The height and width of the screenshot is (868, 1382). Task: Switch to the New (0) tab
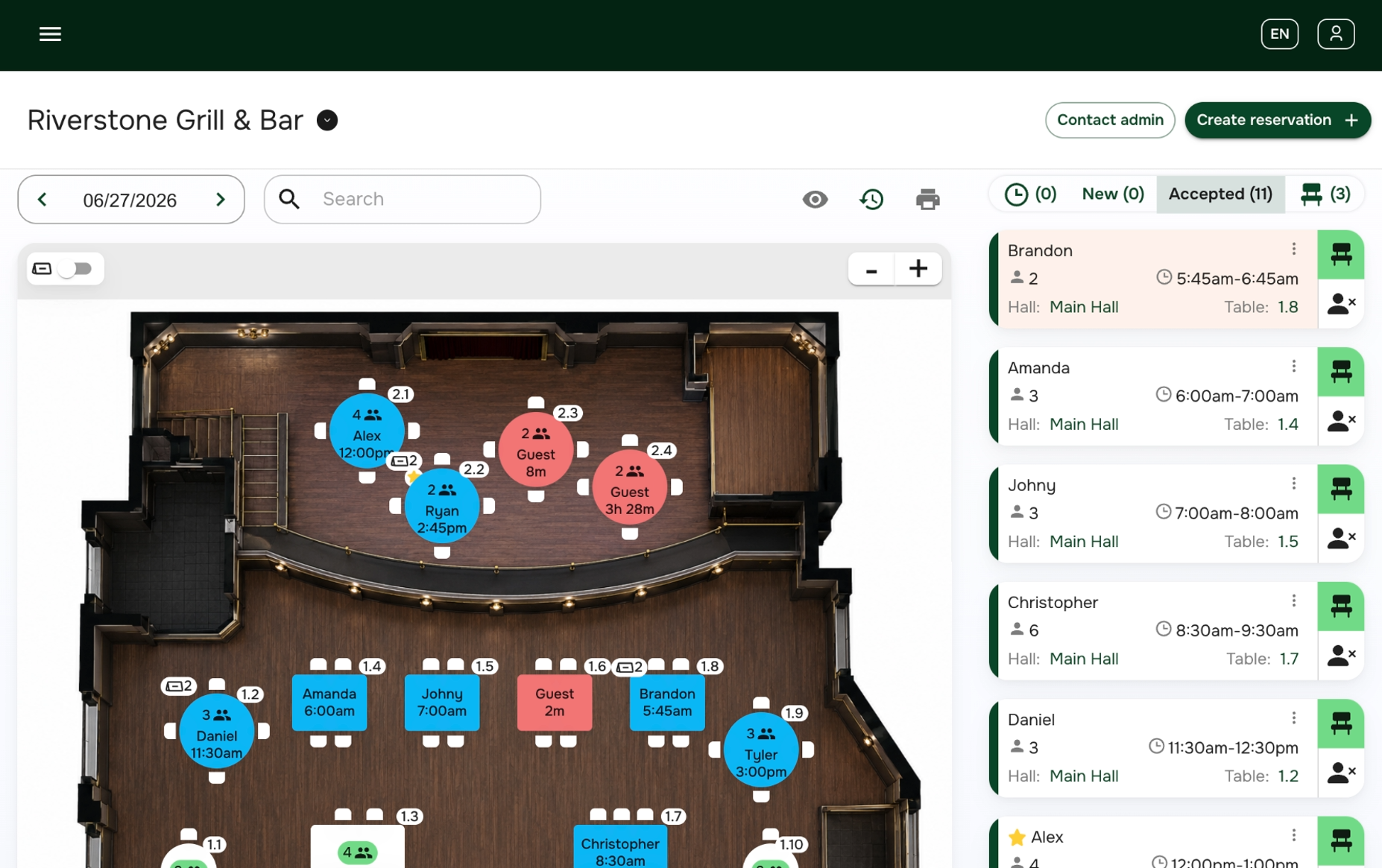[1112, 194]
